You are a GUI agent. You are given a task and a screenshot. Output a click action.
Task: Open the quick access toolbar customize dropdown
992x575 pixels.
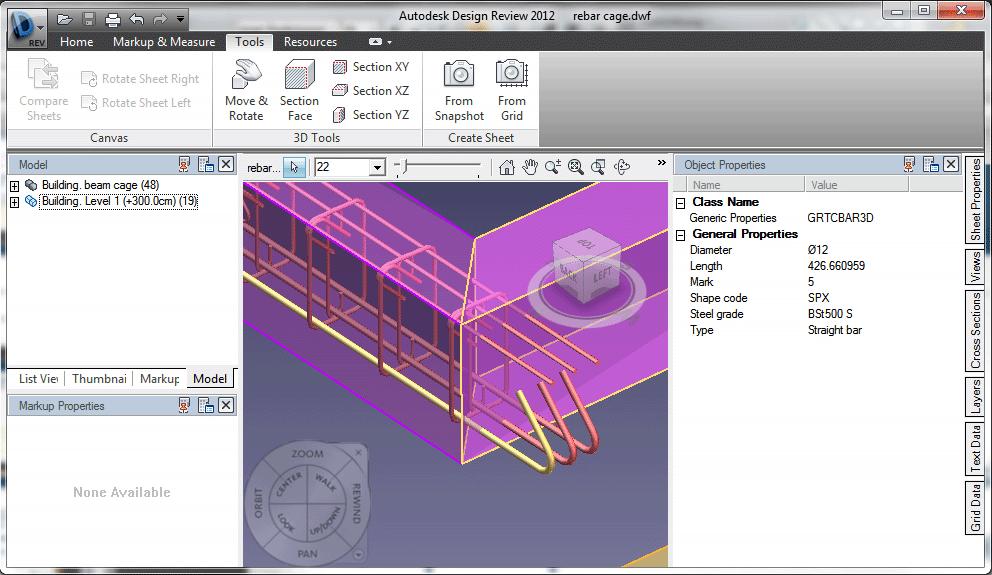pyautogui.click(x=180, y=20)
